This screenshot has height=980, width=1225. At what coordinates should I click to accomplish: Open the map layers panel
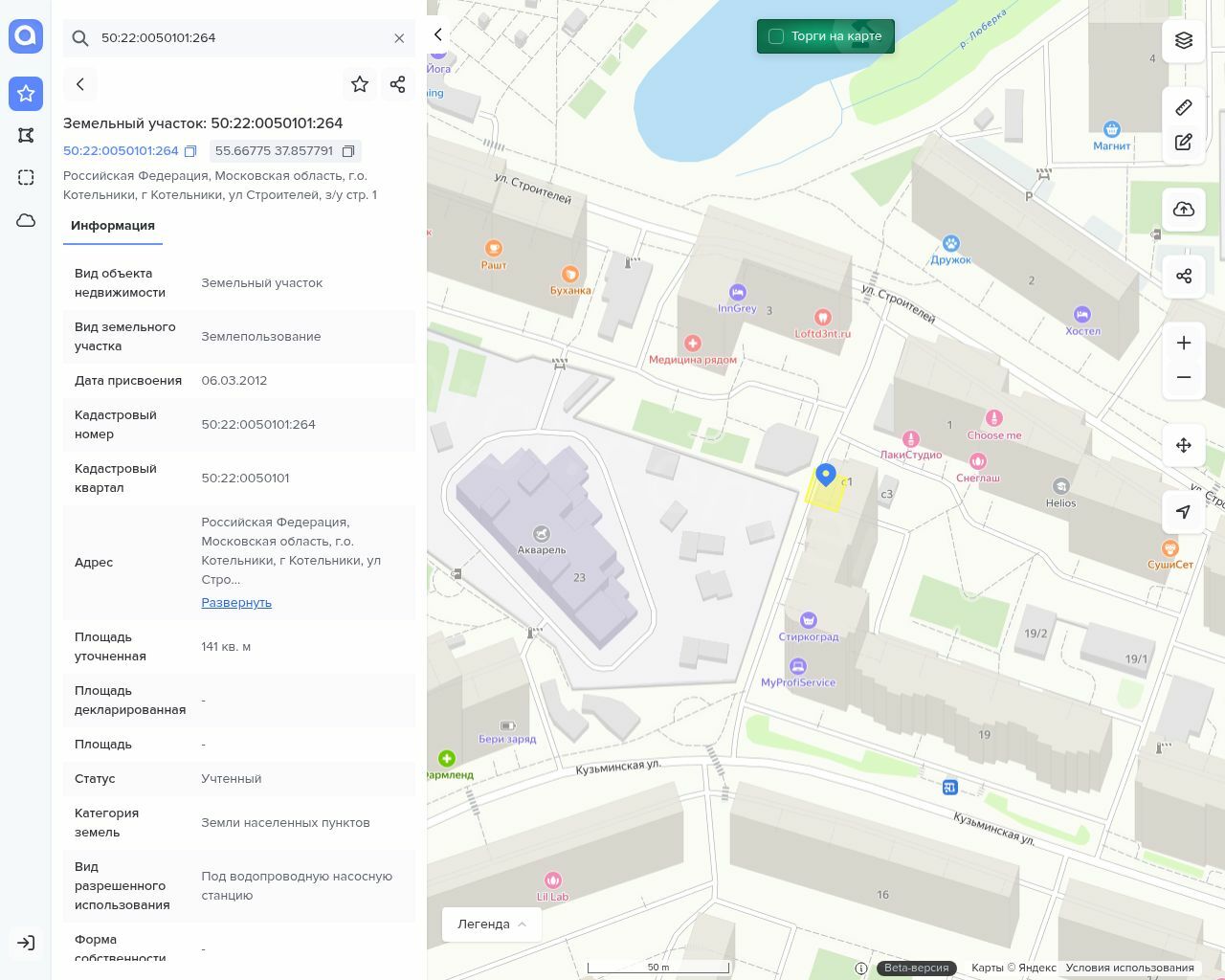[1184, 40]
